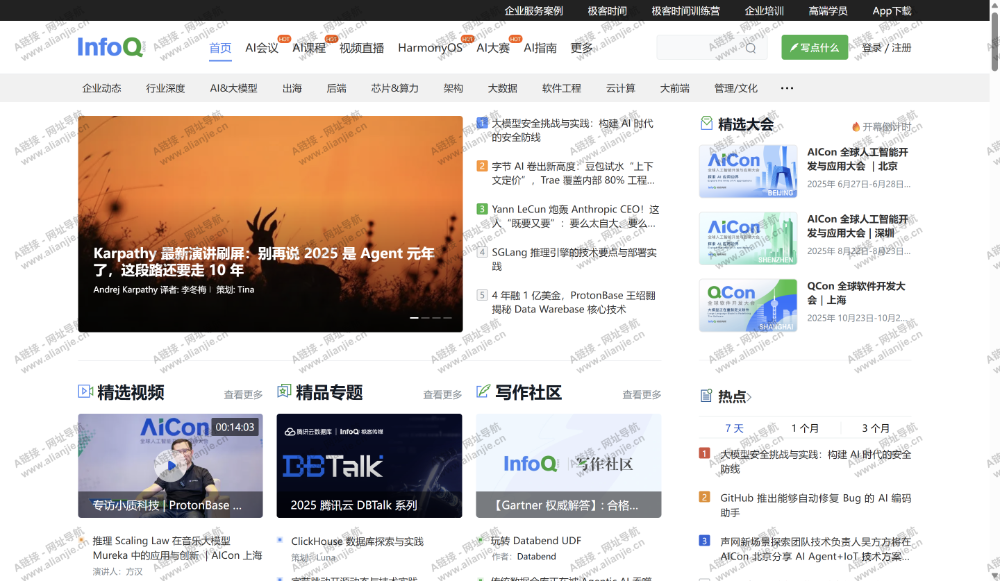Screen dimensions: 1000x581
Task: Open 极客时间训练营 top bar link
Action: pyautogui.click(x=686, y=11)
